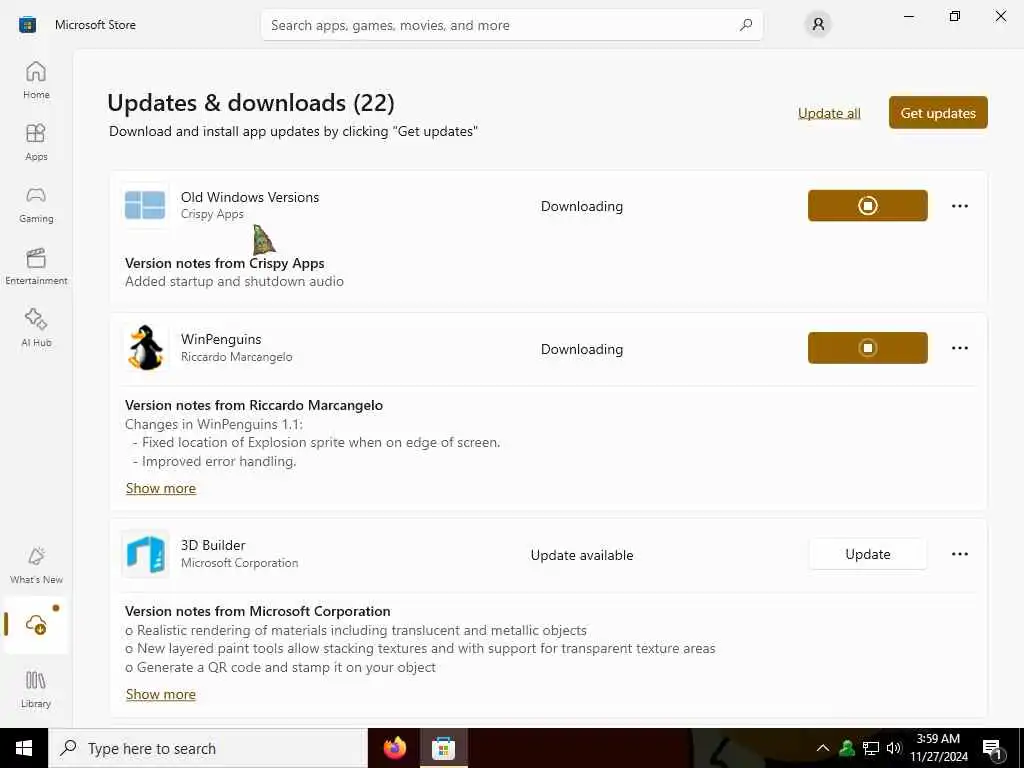The height and width of the screenshot is (768, 1024).
Task: Open the Entertainment section
Action: [x=36, y=266]
